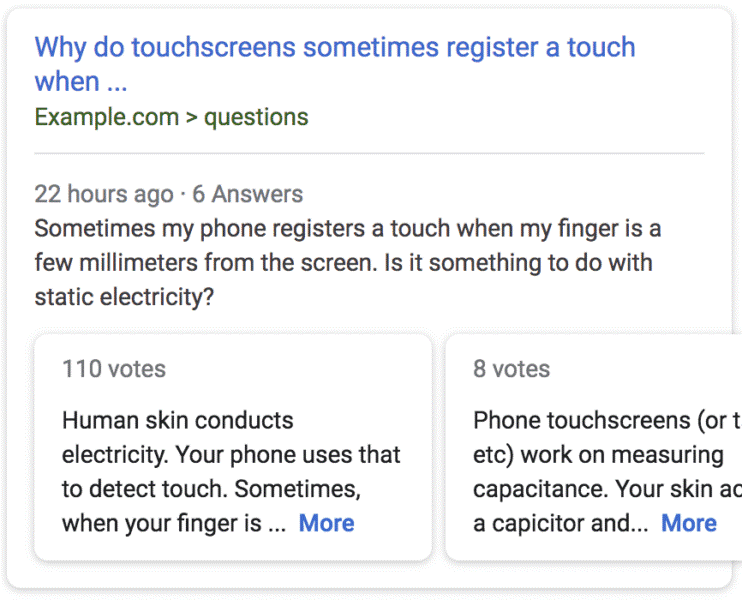Screen dimensions: 742x600
Task: Expand the 110 votes answer with "More"
Action: coord(326,523)
